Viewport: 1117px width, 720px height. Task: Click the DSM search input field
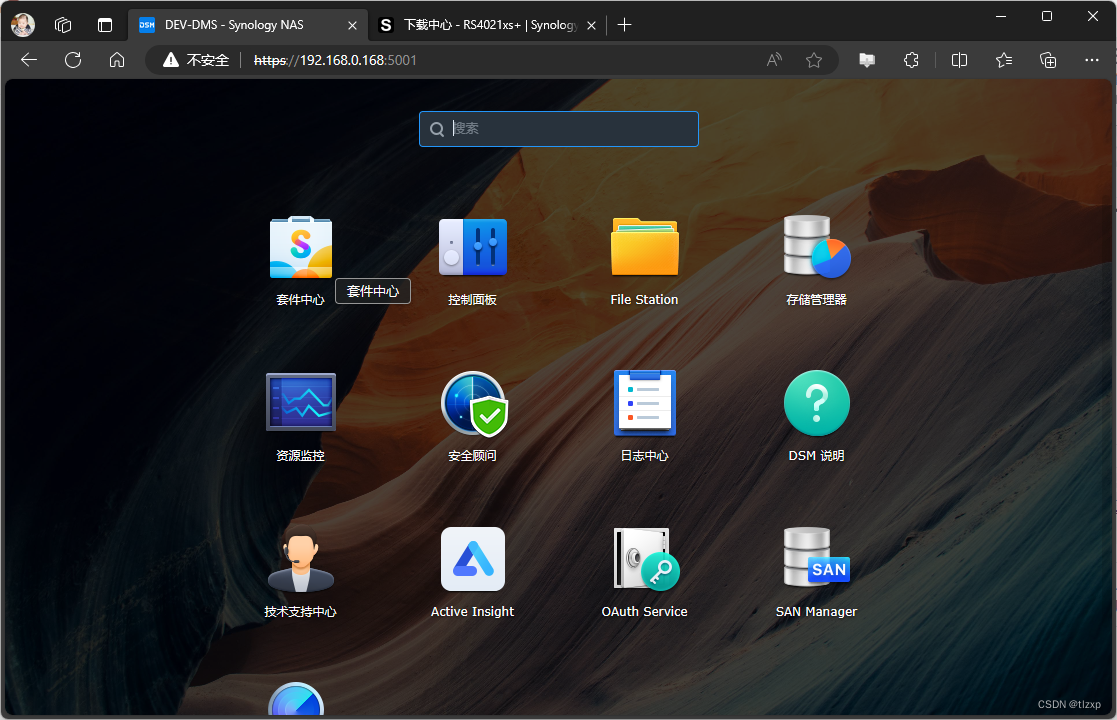point(558,129)
